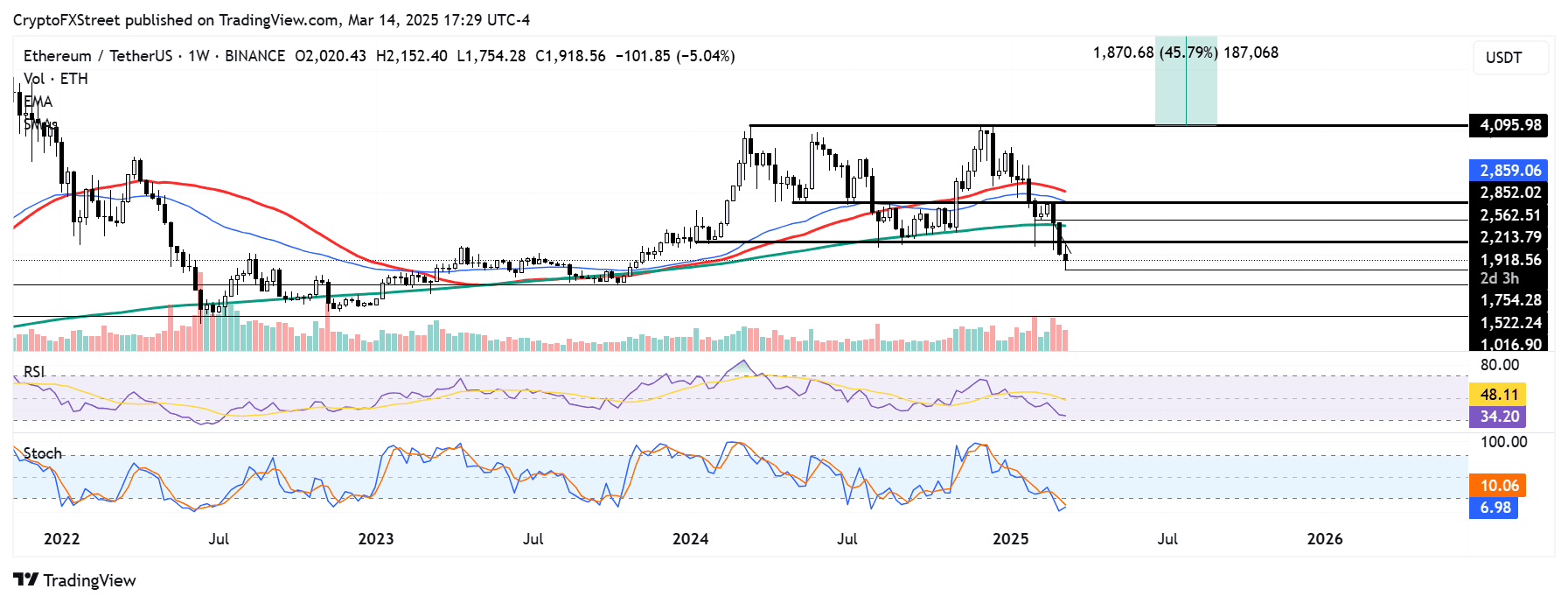Select the 4,095.98 price label
1568x603 pixels.
tap(1509, 125)
